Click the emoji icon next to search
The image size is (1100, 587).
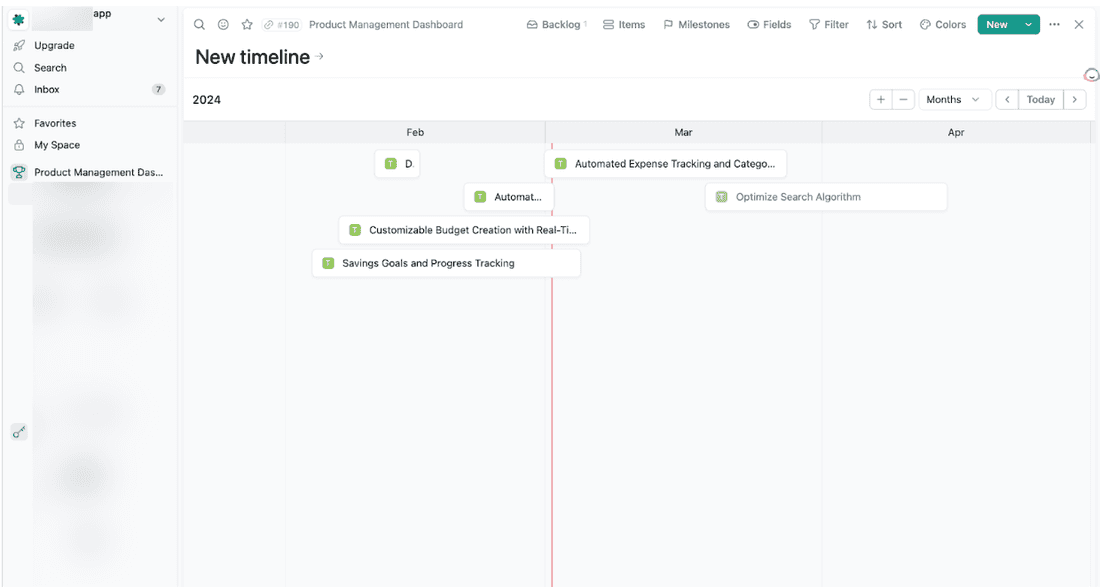pyautogui.click(x=223, y=24)
